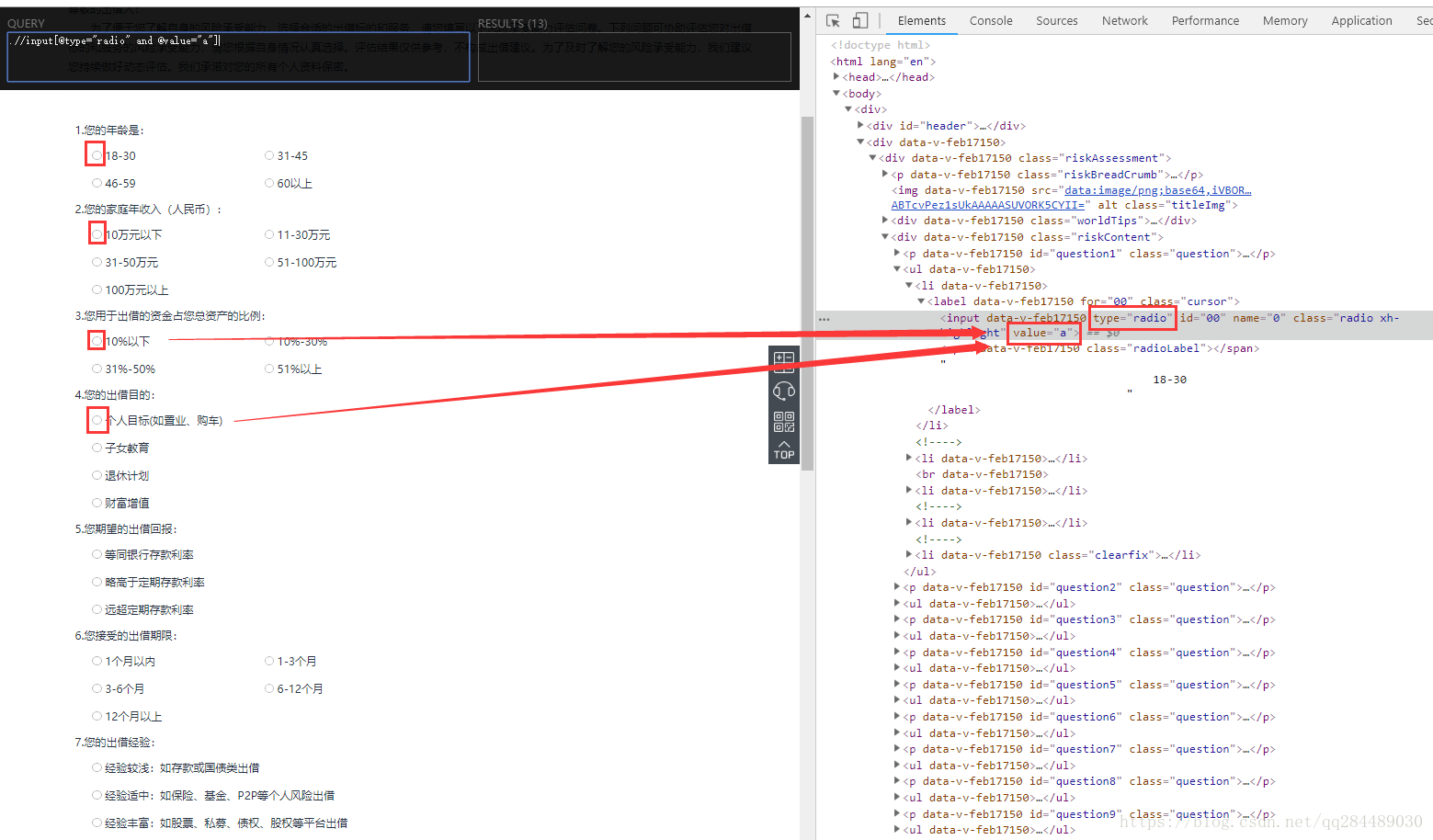Choose the 51%以上 asset ratio radio
Image resolution: width=1433 pixels, height=840 pixels.
269,369
